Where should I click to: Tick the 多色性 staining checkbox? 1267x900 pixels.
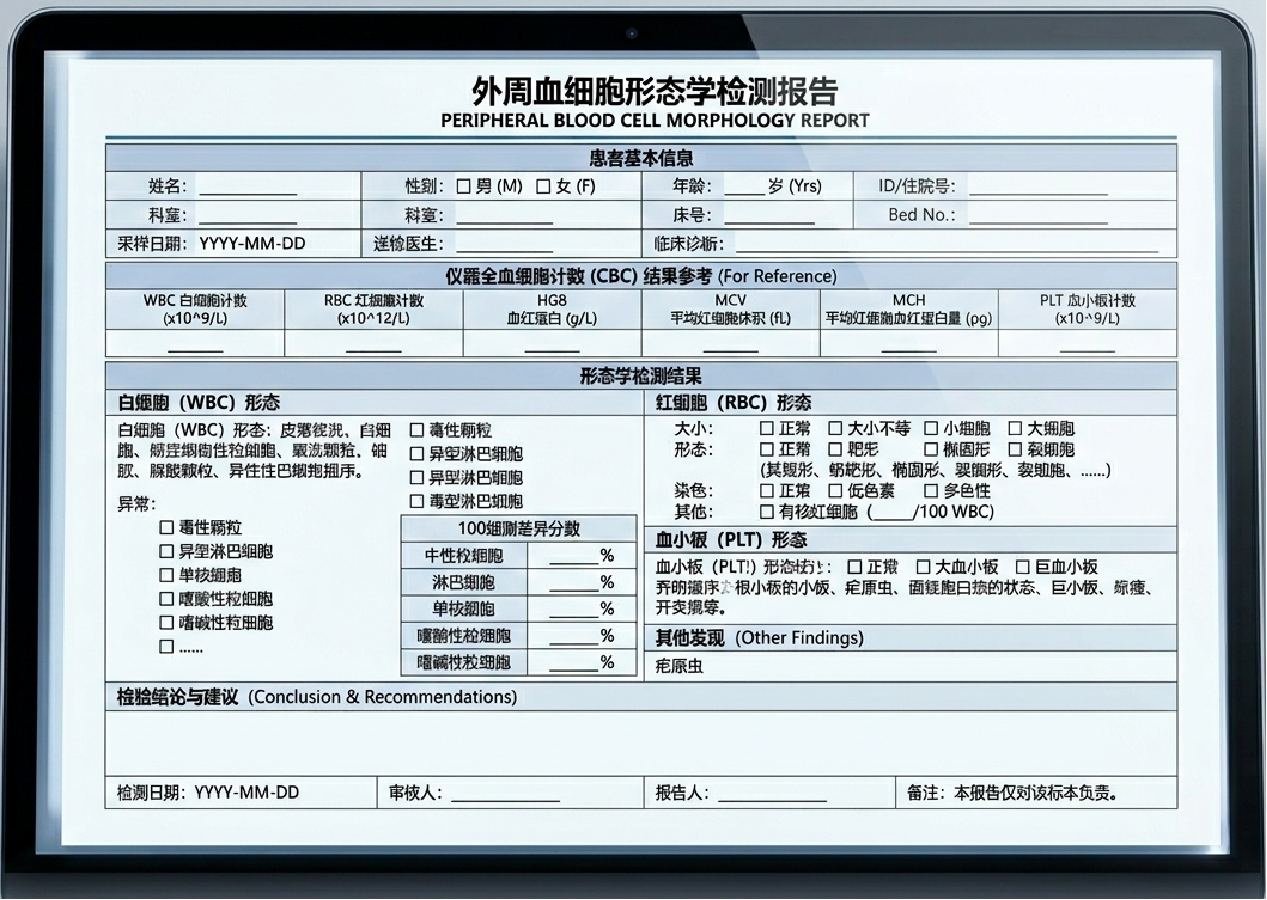click(931, 490)
